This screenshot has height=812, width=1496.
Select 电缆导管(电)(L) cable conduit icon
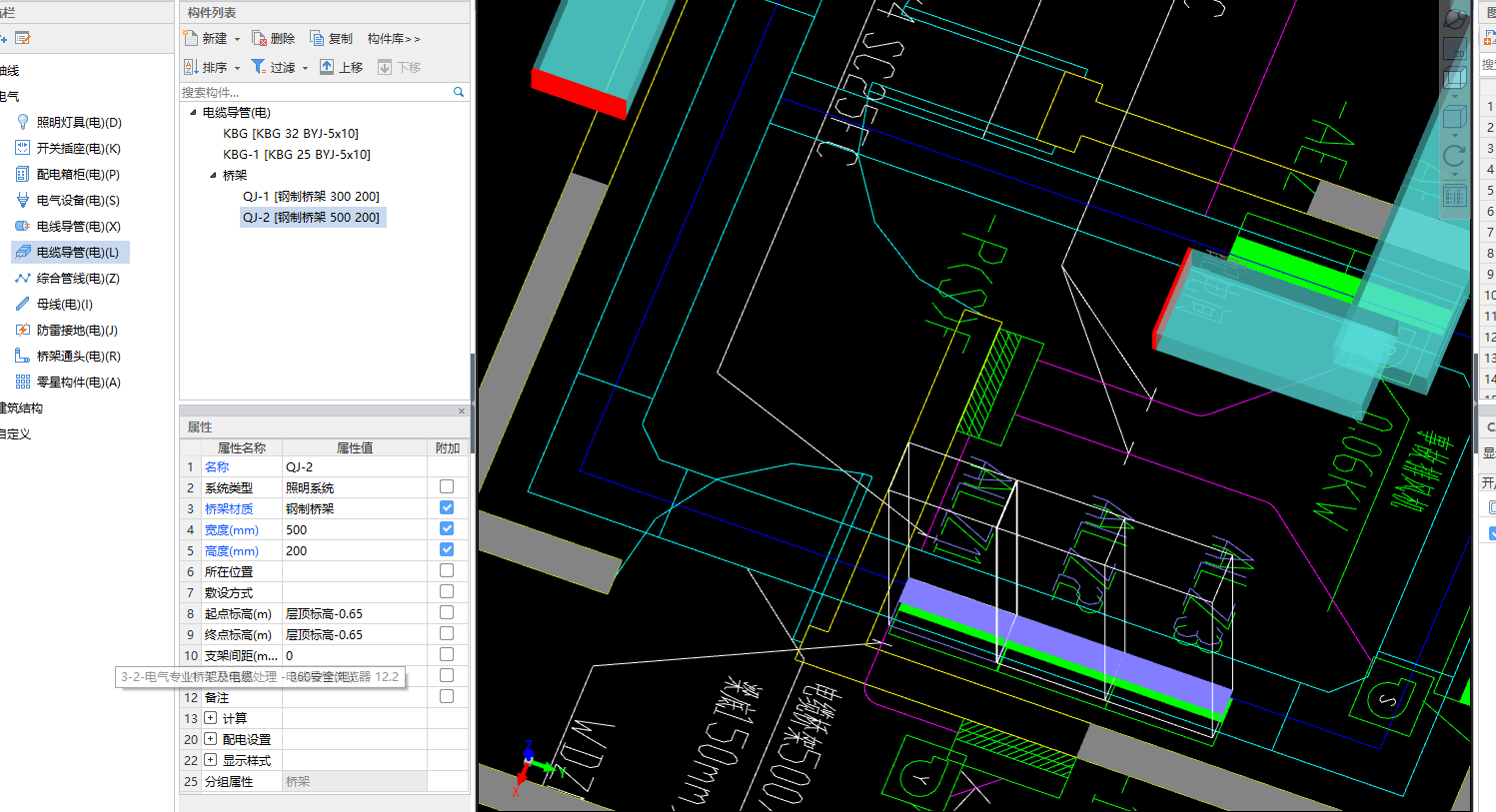point(23,252)
